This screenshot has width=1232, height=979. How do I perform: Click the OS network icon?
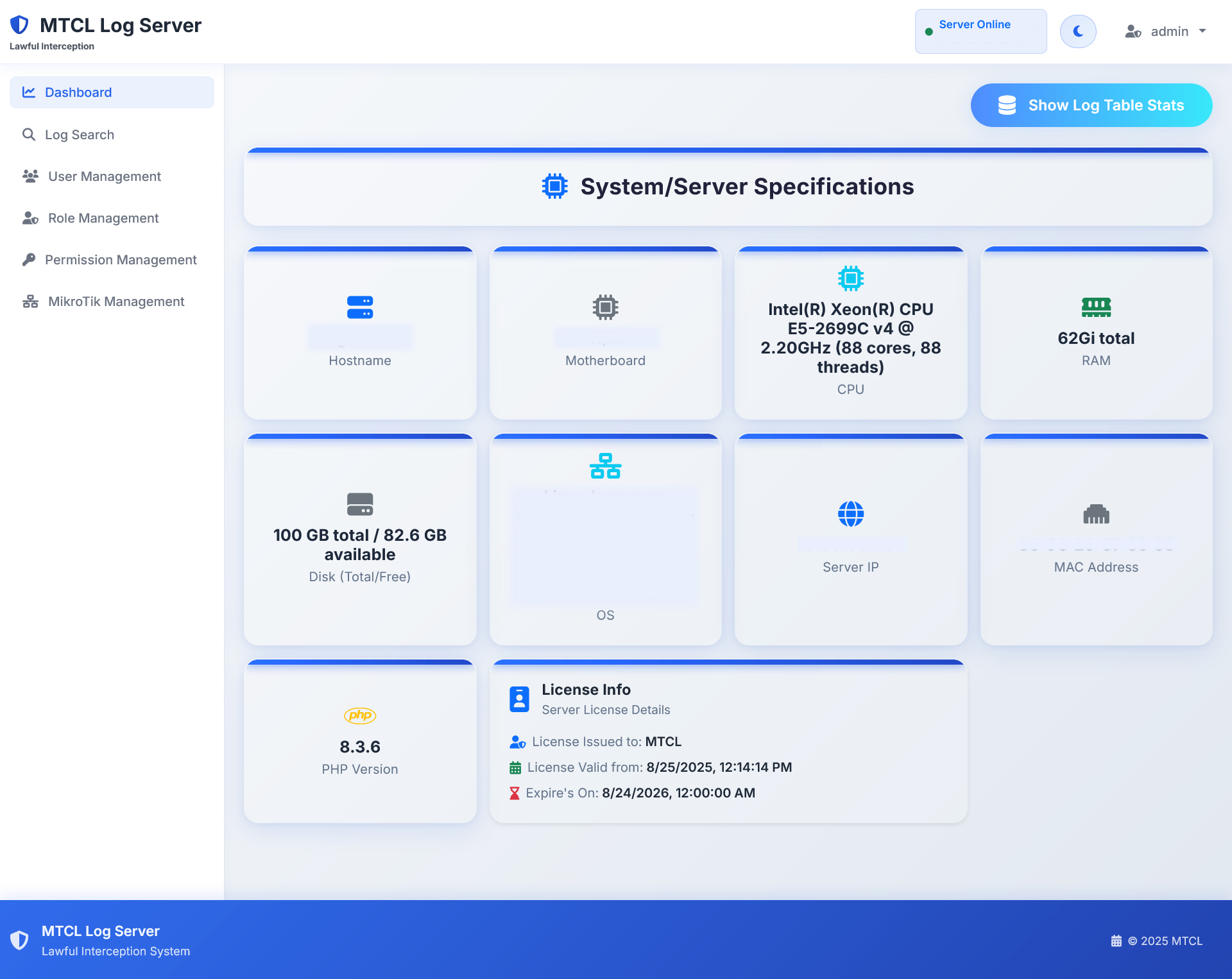(x=605, y=466)
